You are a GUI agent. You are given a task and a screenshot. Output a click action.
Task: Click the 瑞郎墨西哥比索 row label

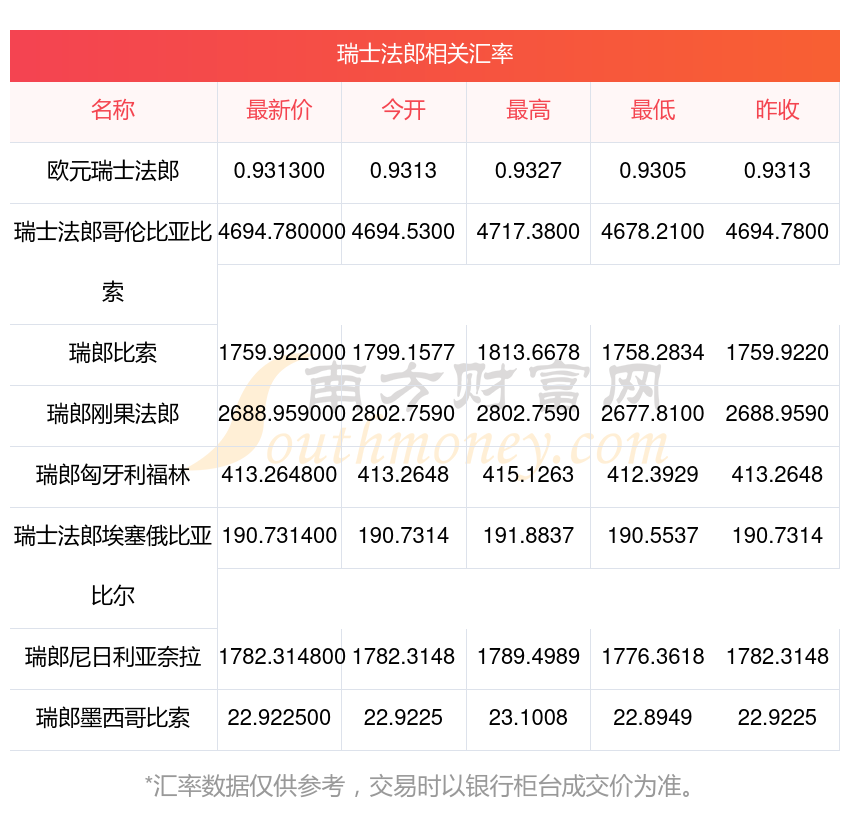click(x=113, y=718)
